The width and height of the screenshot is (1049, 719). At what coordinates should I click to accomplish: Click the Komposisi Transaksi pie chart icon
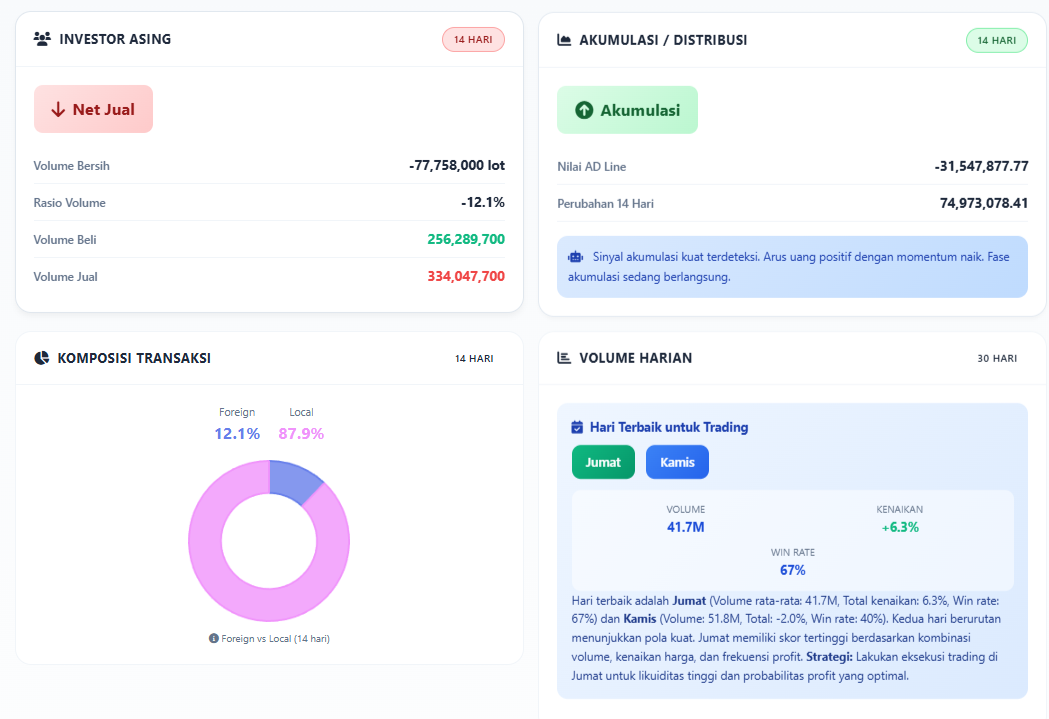tap(42, 358)
